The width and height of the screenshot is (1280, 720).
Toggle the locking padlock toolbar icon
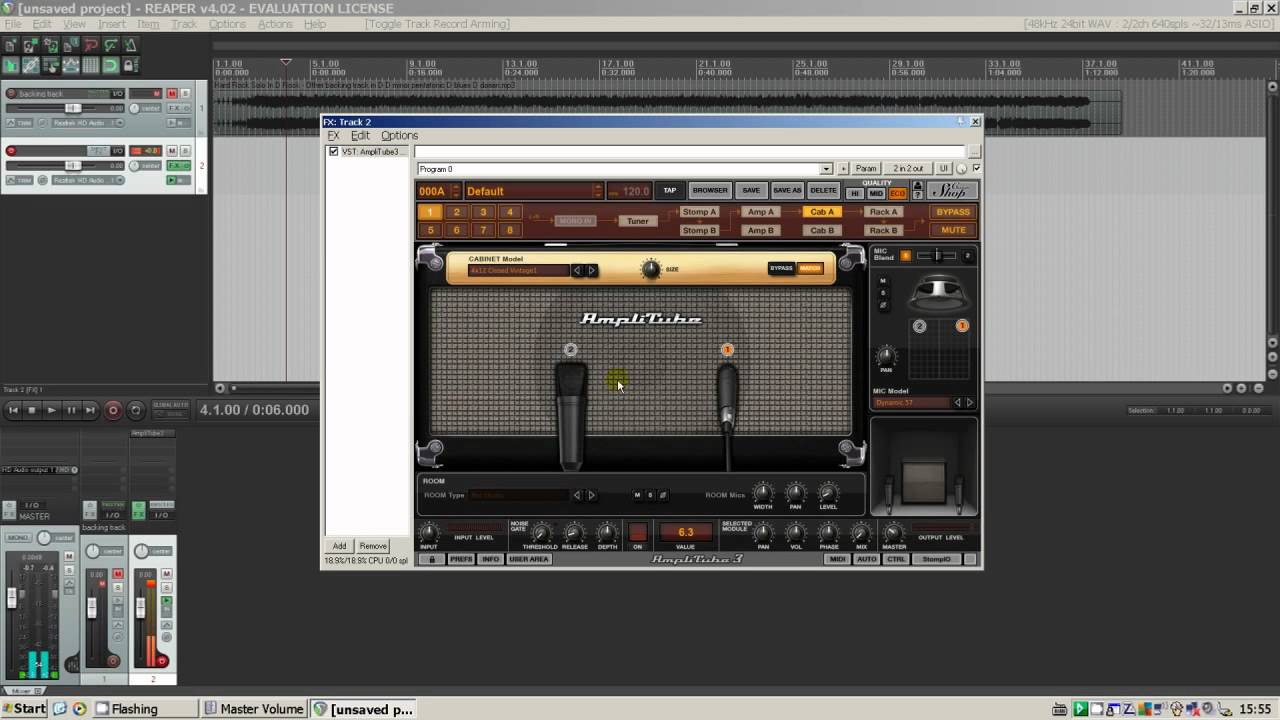tap(131, 66)
